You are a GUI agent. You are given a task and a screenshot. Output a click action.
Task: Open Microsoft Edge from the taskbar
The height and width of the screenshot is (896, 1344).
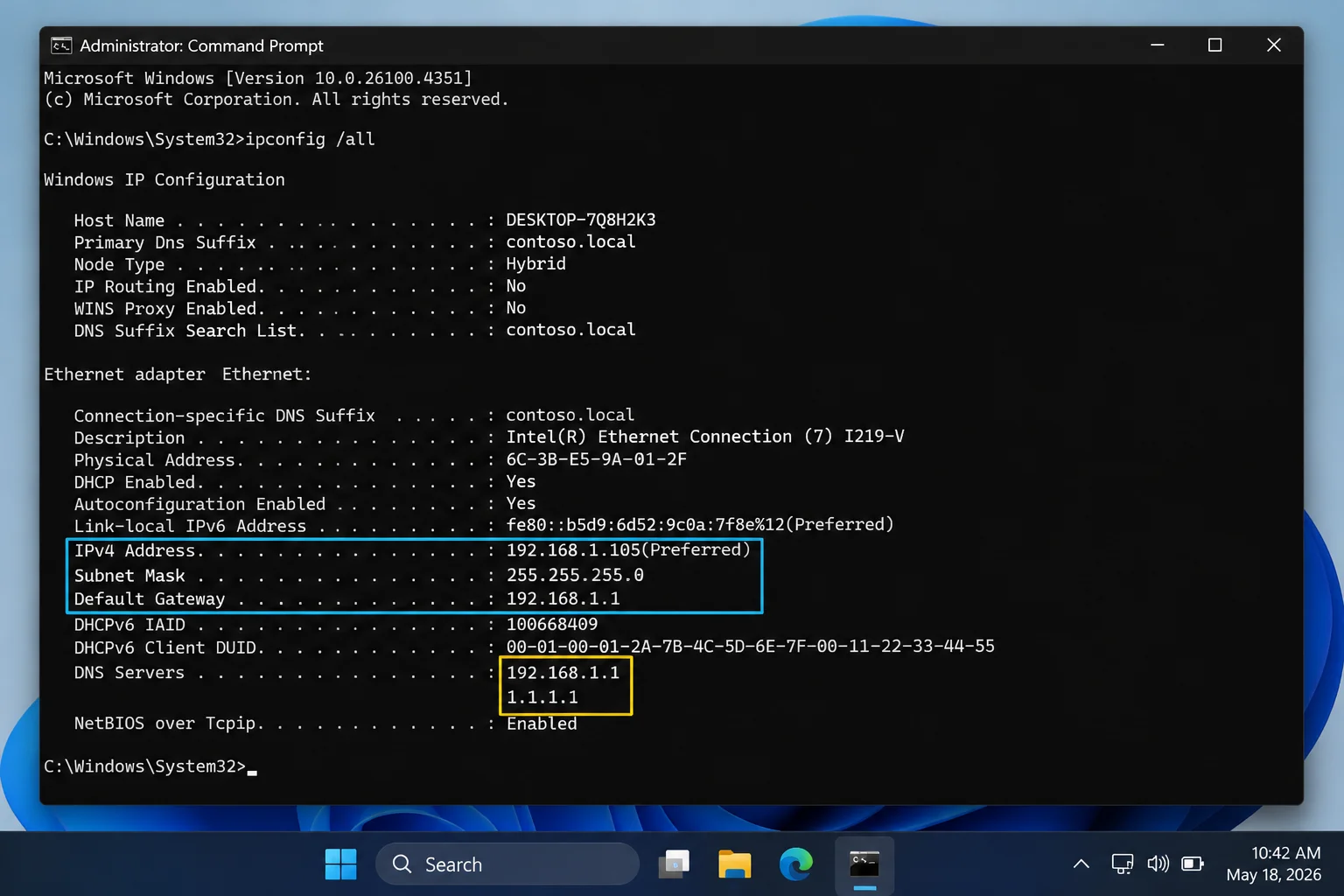(795, 864)
